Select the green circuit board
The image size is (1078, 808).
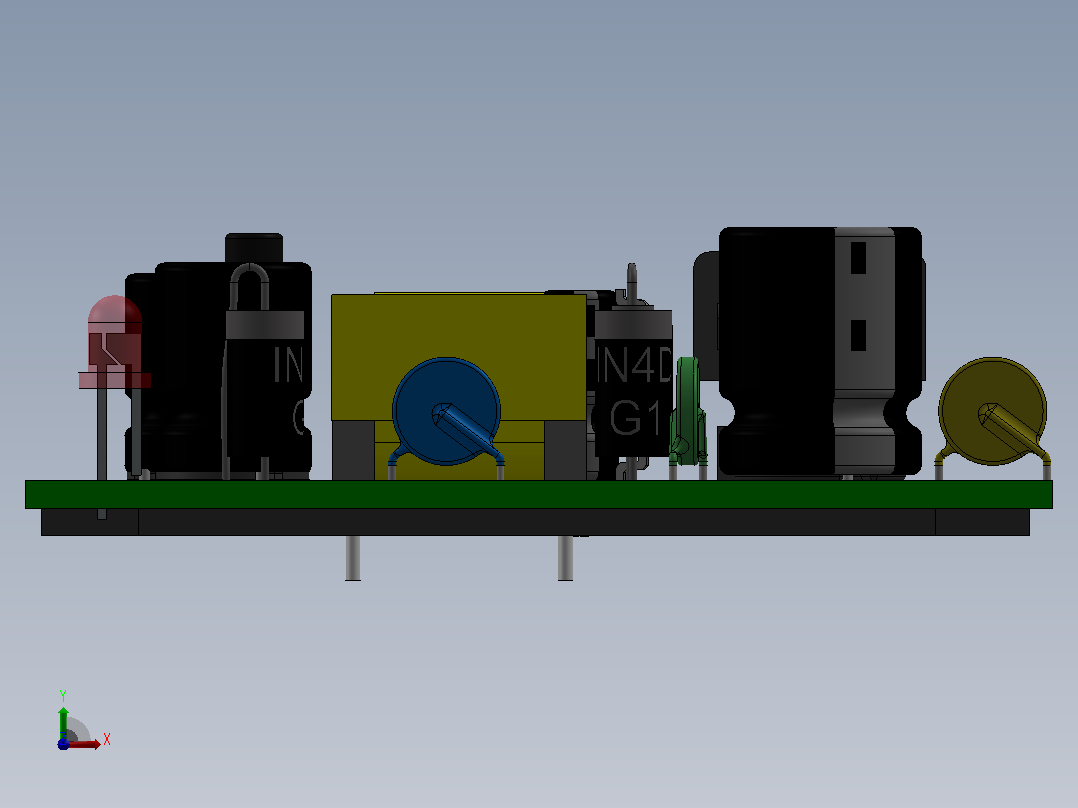[x=538, y=494]
